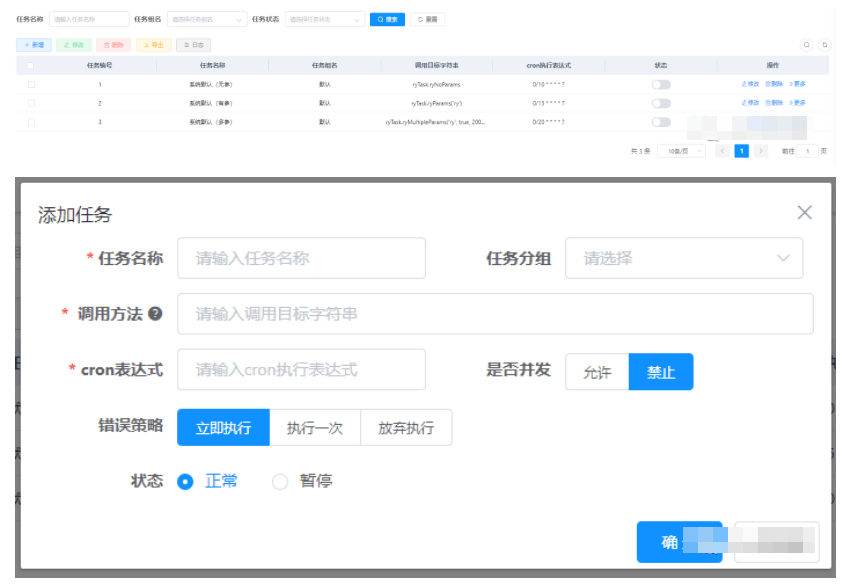Click the 前往 page jump input
Image resolution: width=842 pixels, height=585 pixels.
click(x=808, y=151)
